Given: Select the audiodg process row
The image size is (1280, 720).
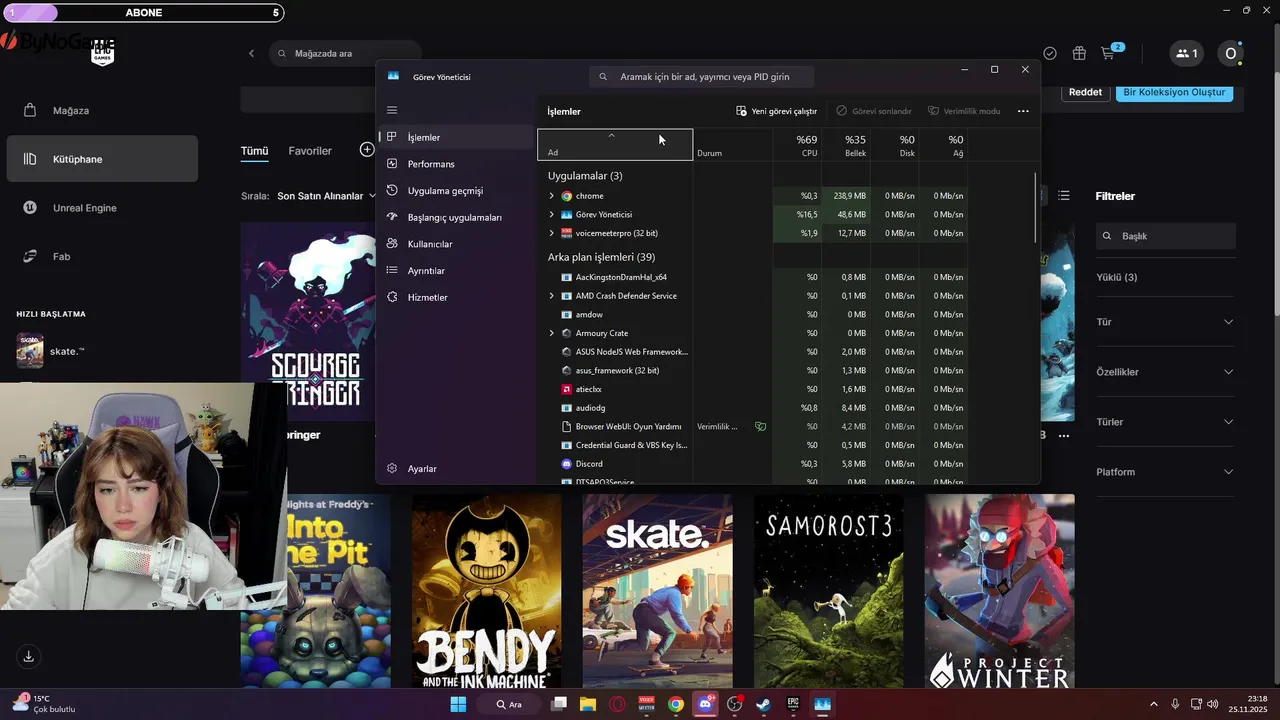Looking at the screenshot, I should (753, 408).
